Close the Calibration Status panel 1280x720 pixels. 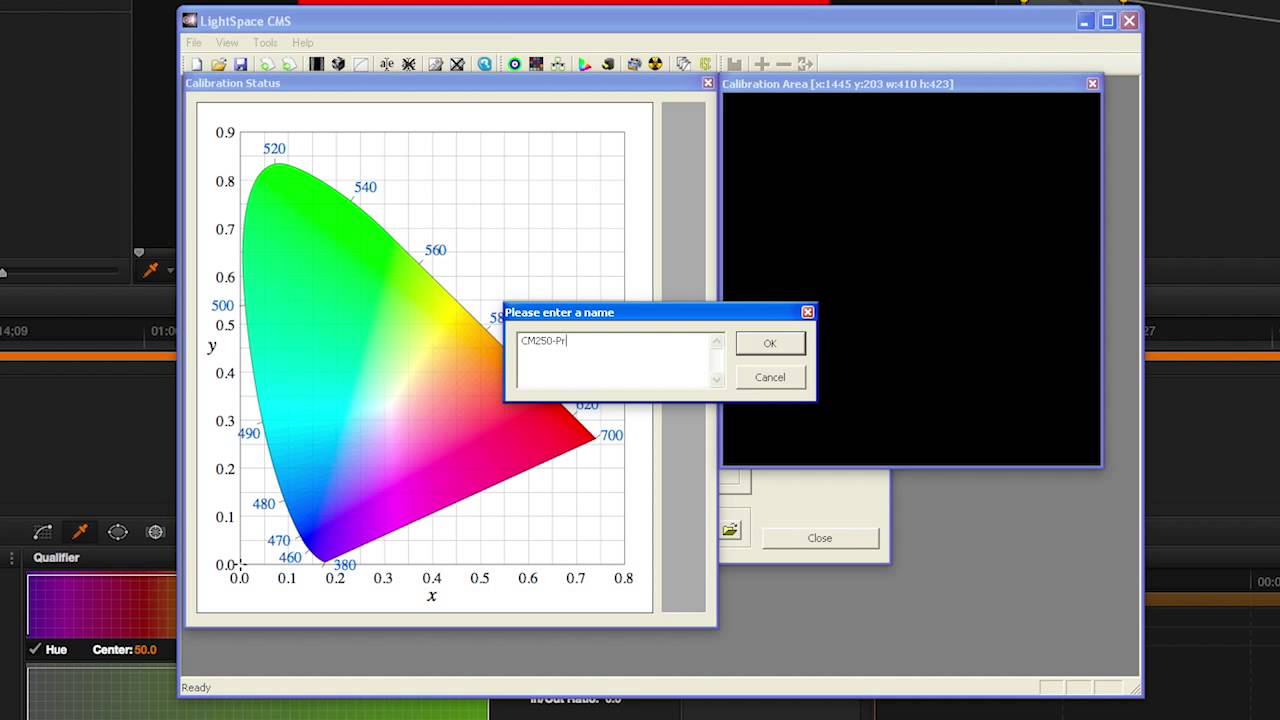click(708, 83)
